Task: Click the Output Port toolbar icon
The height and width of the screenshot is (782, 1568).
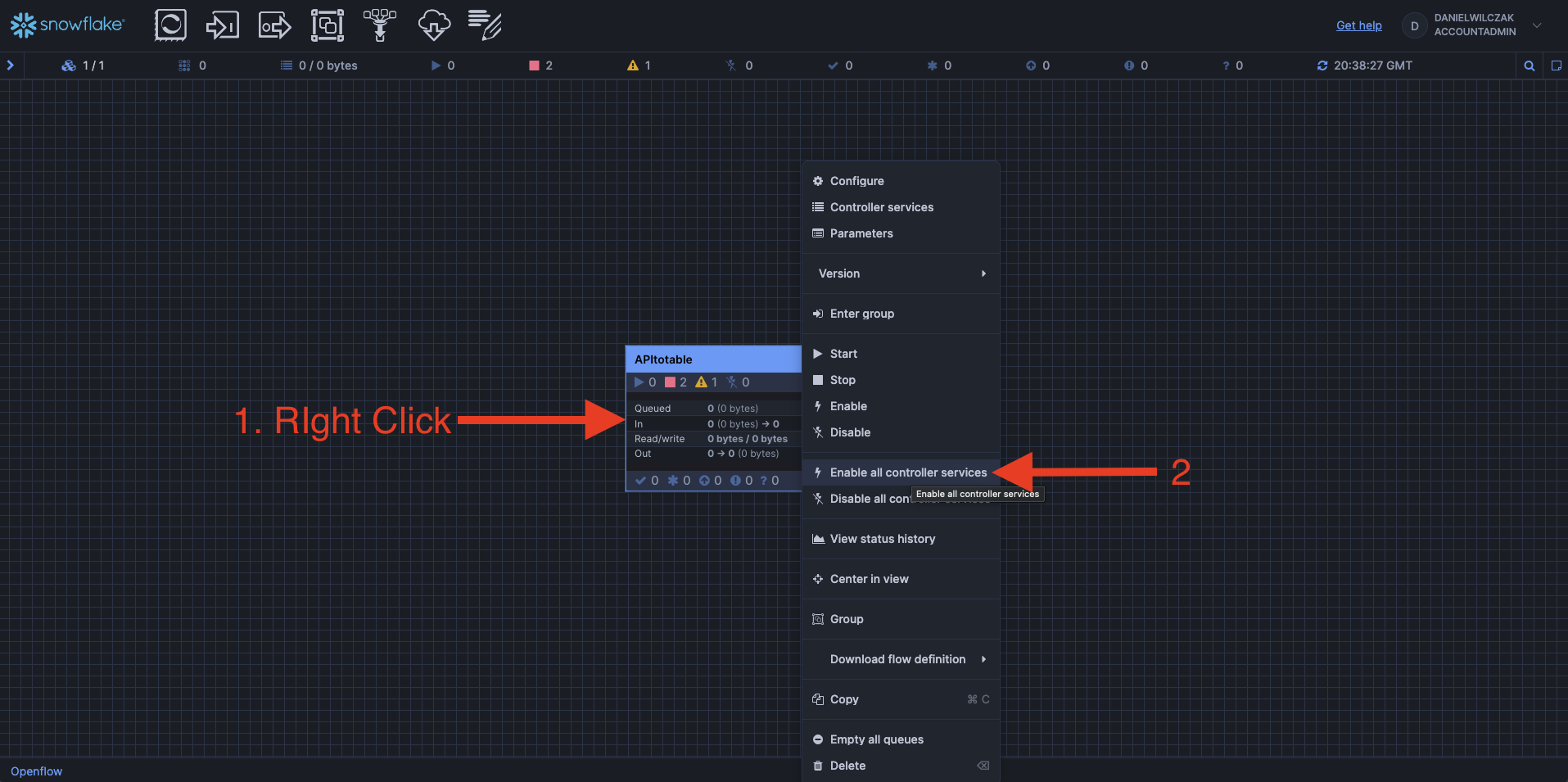Action: click(274, 25)
